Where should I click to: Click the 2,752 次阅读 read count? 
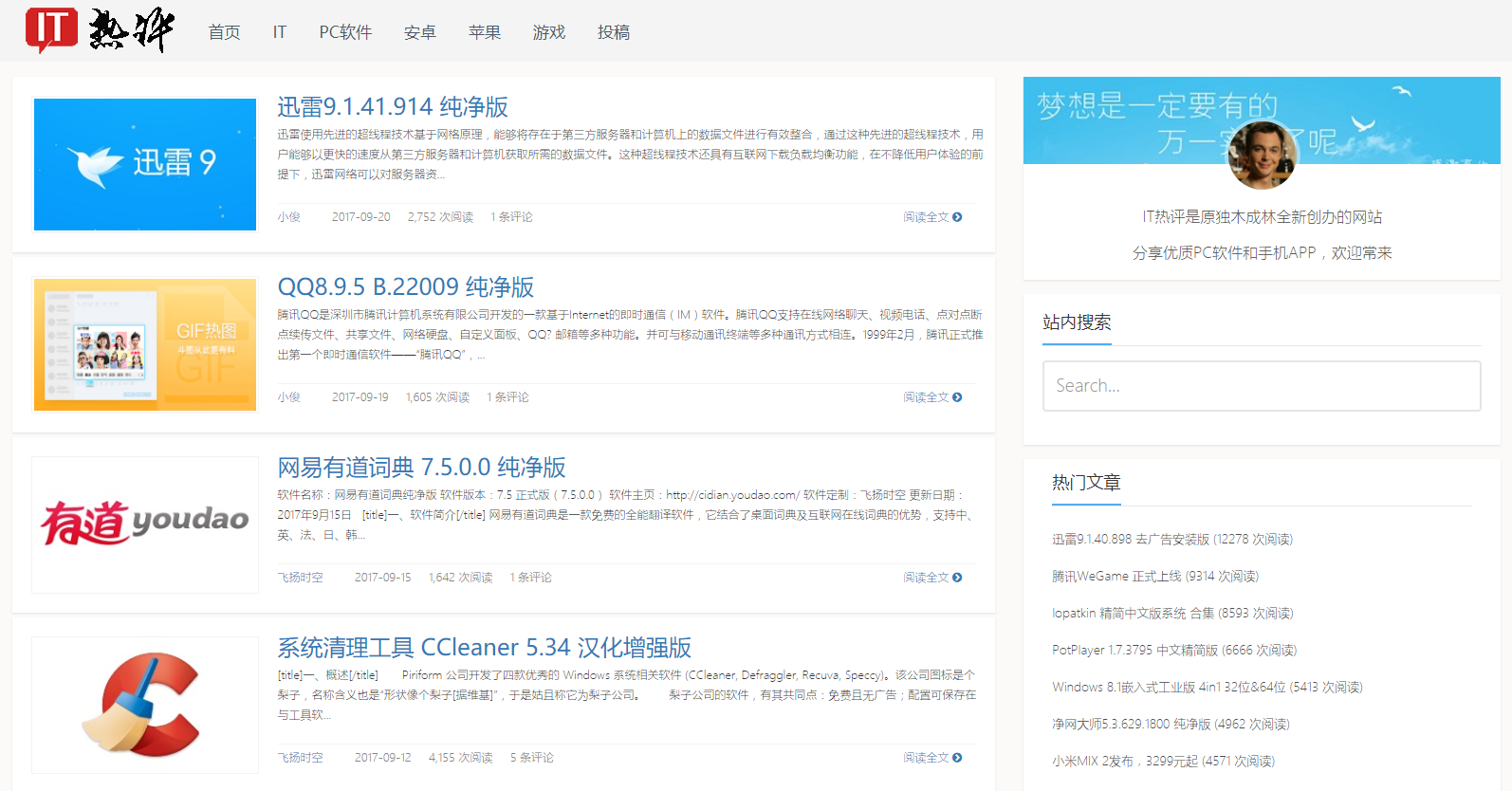[x=440, y=217]
